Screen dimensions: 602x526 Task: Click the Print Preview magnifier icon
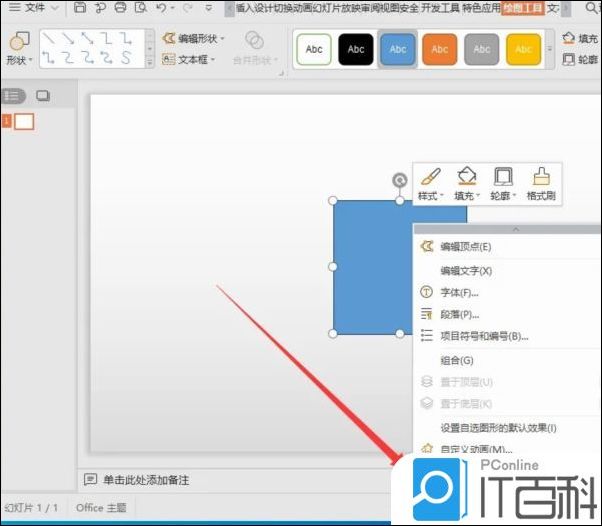click(x=141, y=7)
